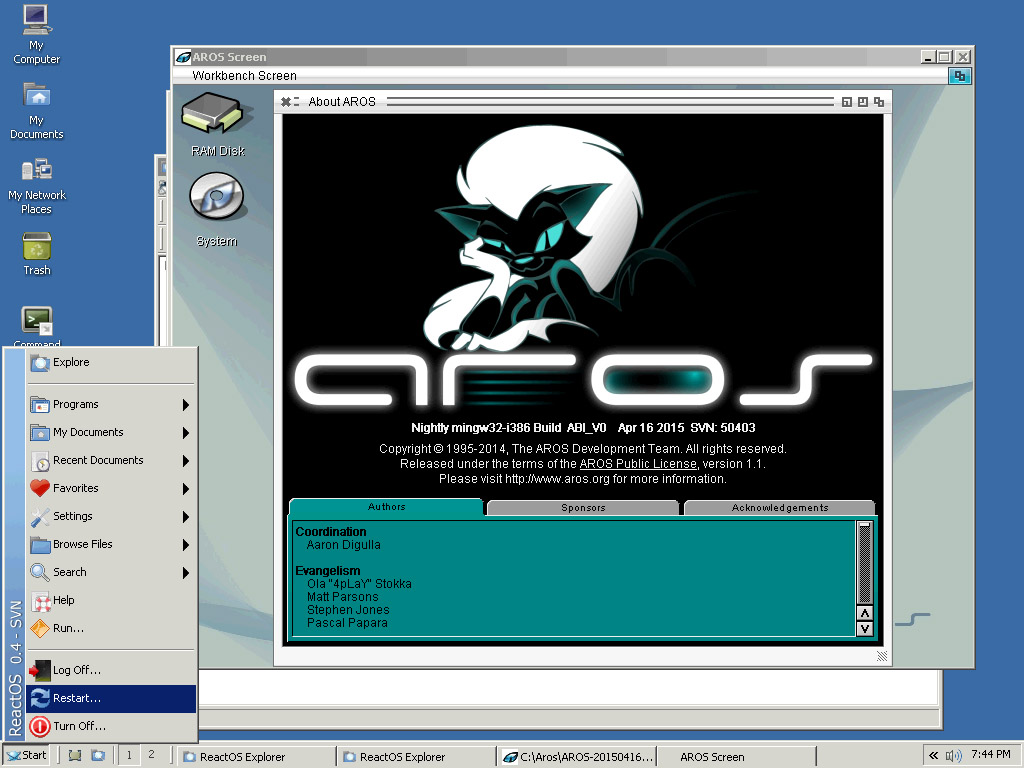The image size is (1024, 768).
Task: Expand the Programs submenu arrow
Action: (186, 405)
